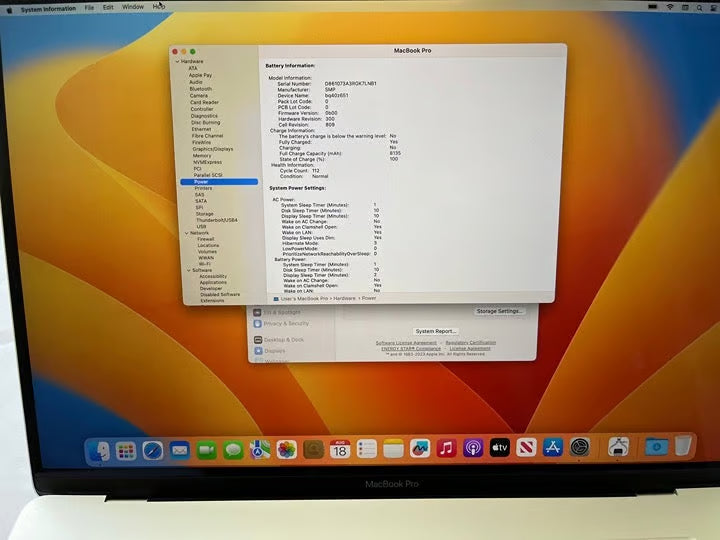Open the Help menu

159,6
